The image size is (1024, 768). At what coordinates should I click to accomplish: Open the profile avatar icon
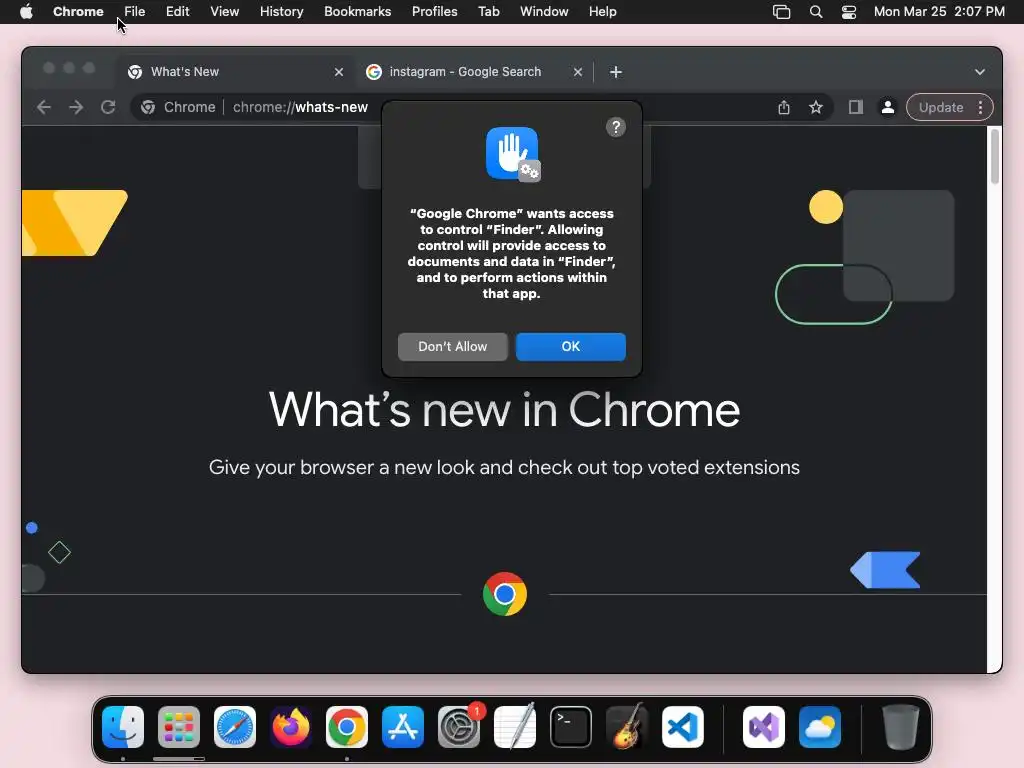click(x=887, y=107)
